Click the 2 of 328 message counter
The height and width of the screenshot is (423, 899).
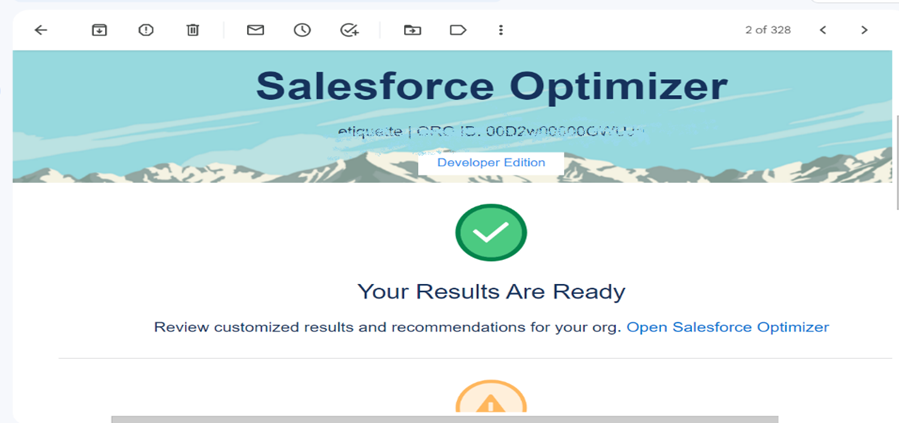pos(768,30)
